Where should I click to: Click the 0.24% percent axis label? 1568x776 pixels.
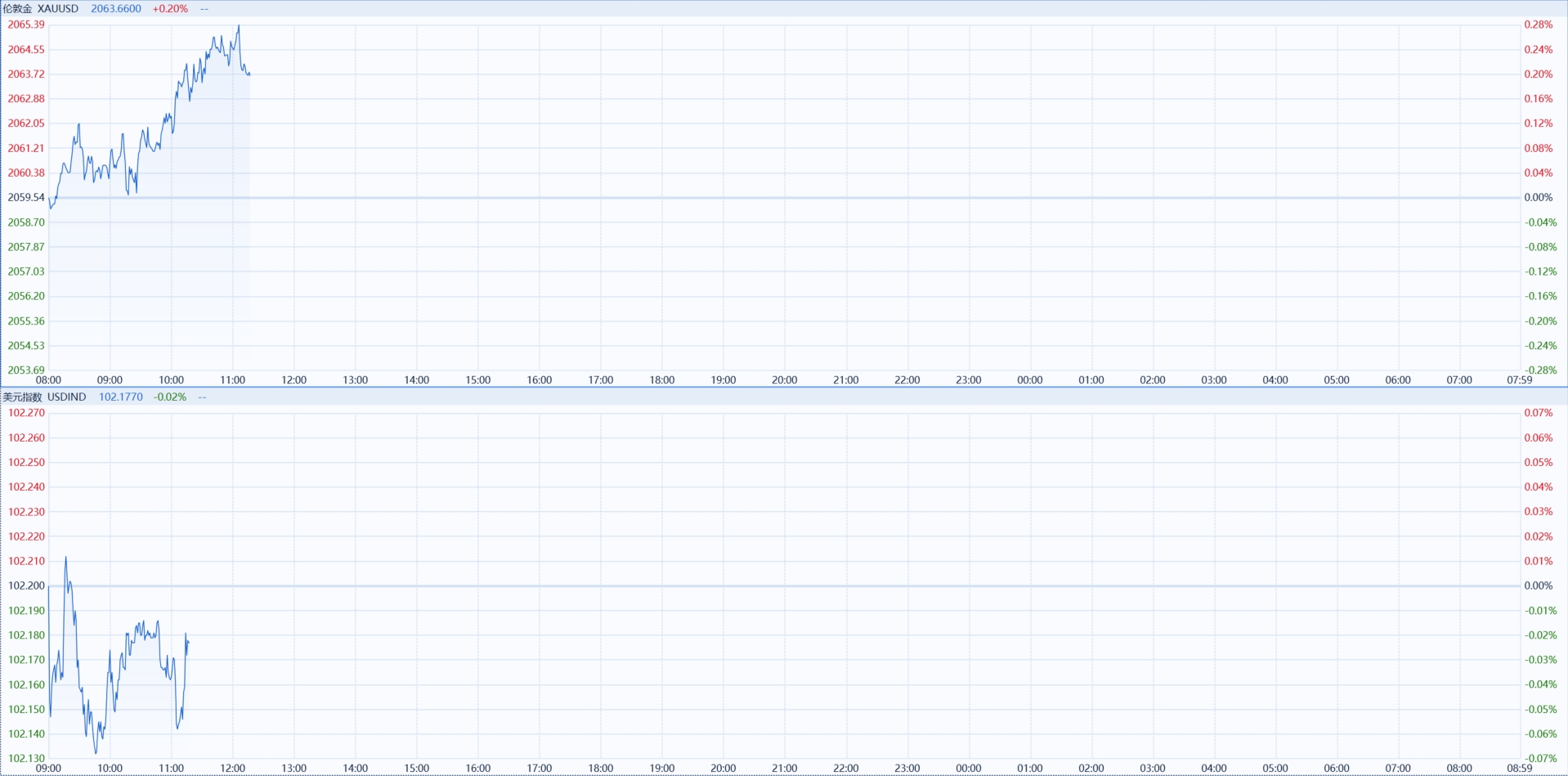[1538, 50]
